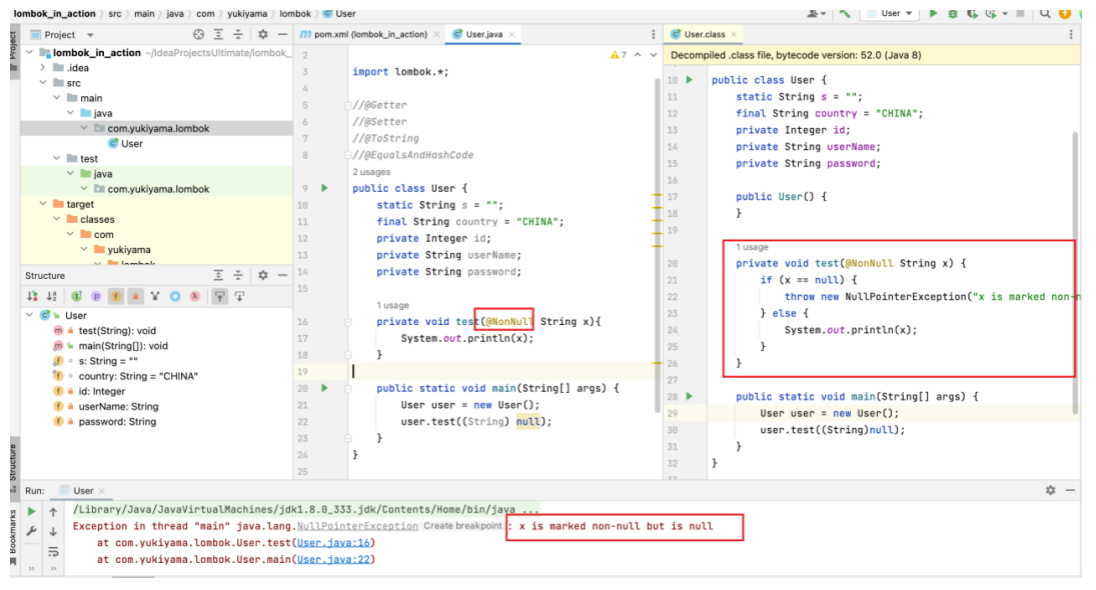Click yukiyama in the breadcrumb path
The height and width of the screenshot is (590, 1096).
tap(247, 13)
